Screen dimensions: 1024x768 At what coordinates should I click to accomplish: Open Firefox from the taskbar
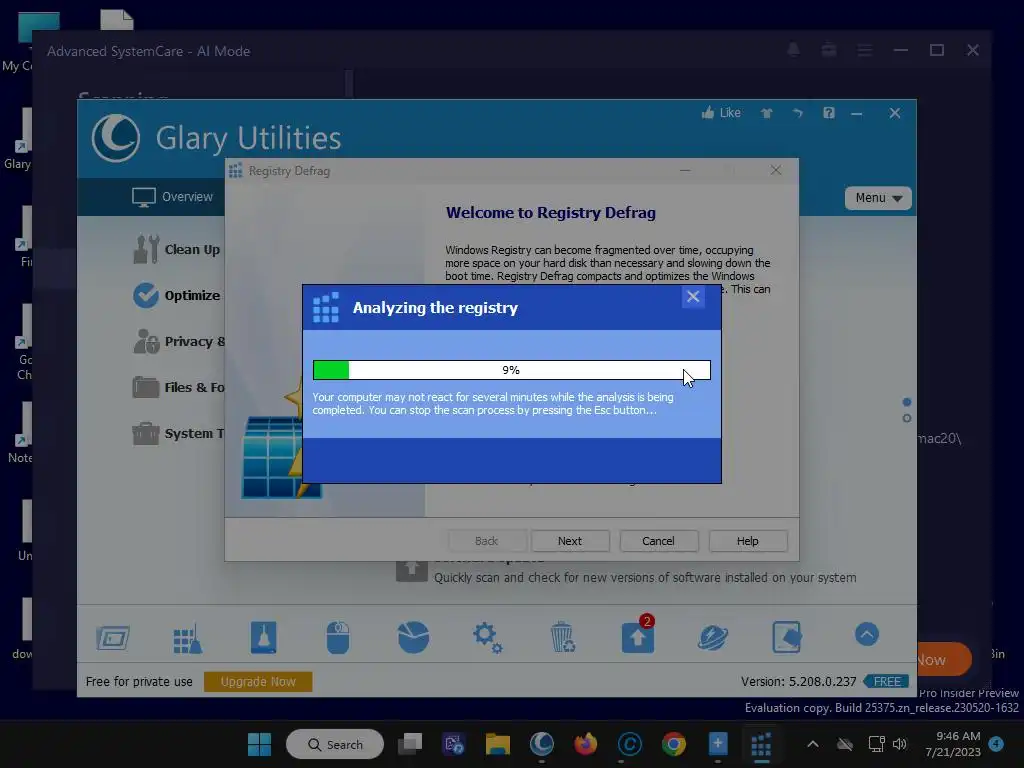click(x=585, y=744)
